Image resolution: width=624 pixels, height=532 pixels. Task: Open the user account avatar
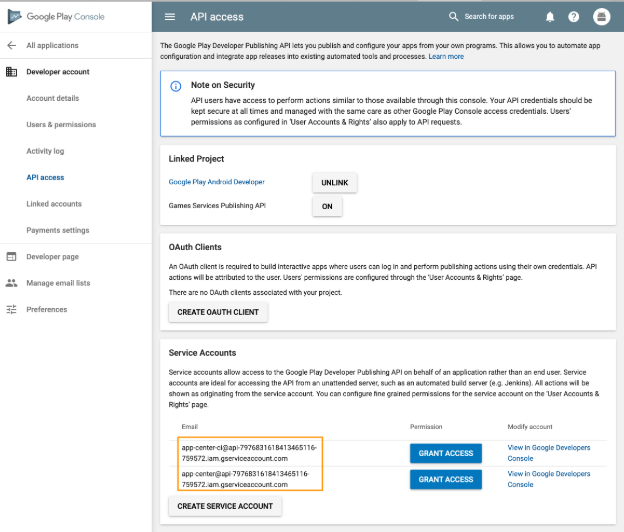pos(601,17)
